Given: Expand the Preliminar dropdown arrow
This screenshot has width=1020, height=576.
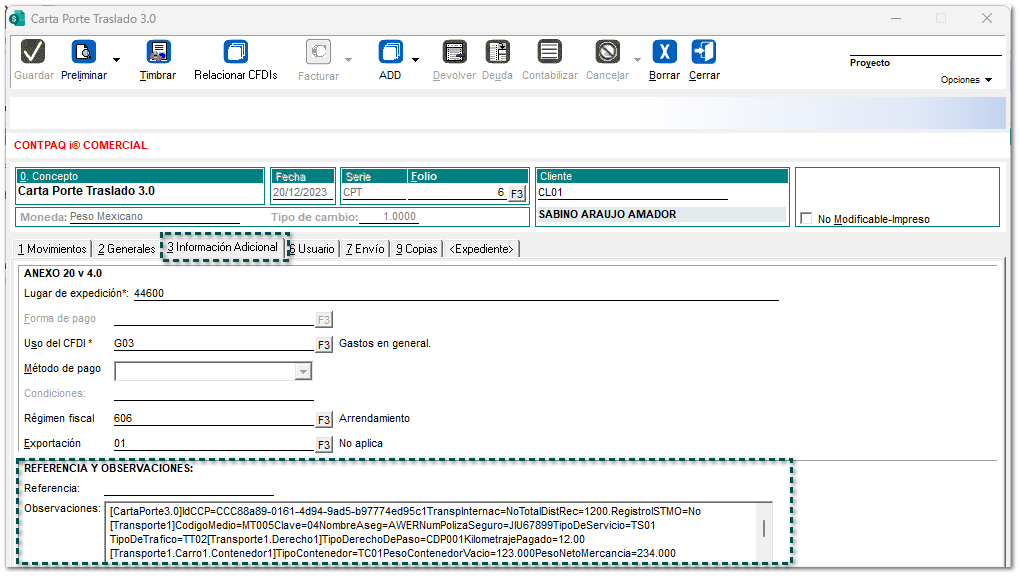Looking at the screenshot, I should (x=116, y=60).
